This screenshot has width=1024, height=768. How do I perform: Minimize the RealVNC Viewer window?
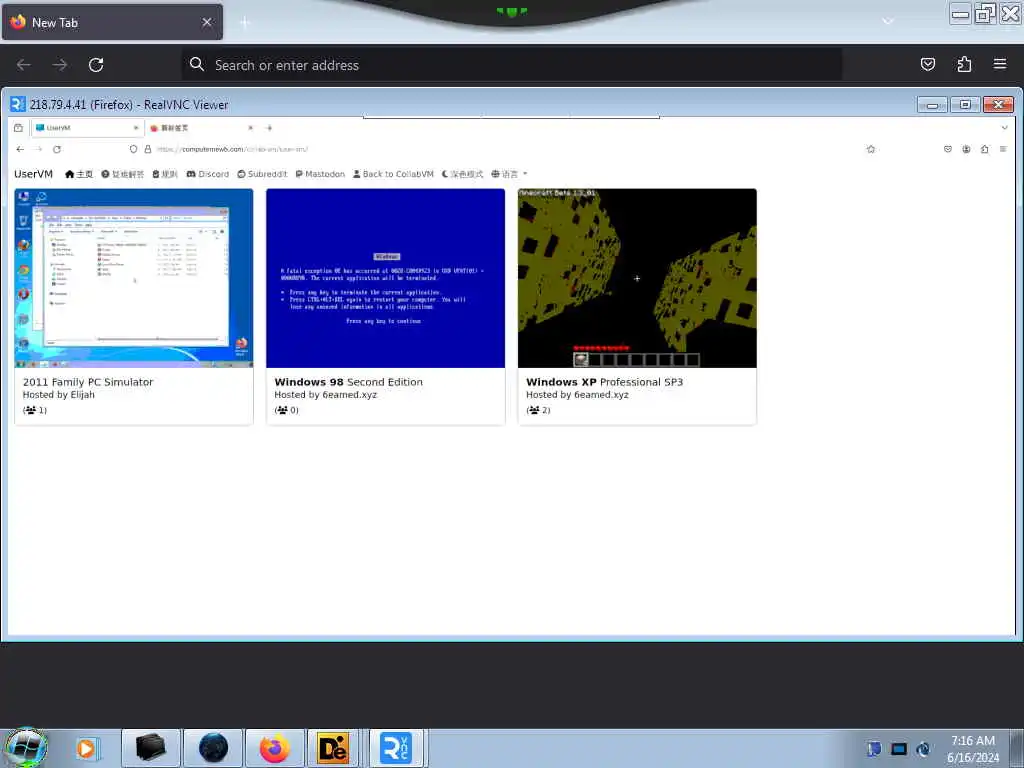pos(932,104)
